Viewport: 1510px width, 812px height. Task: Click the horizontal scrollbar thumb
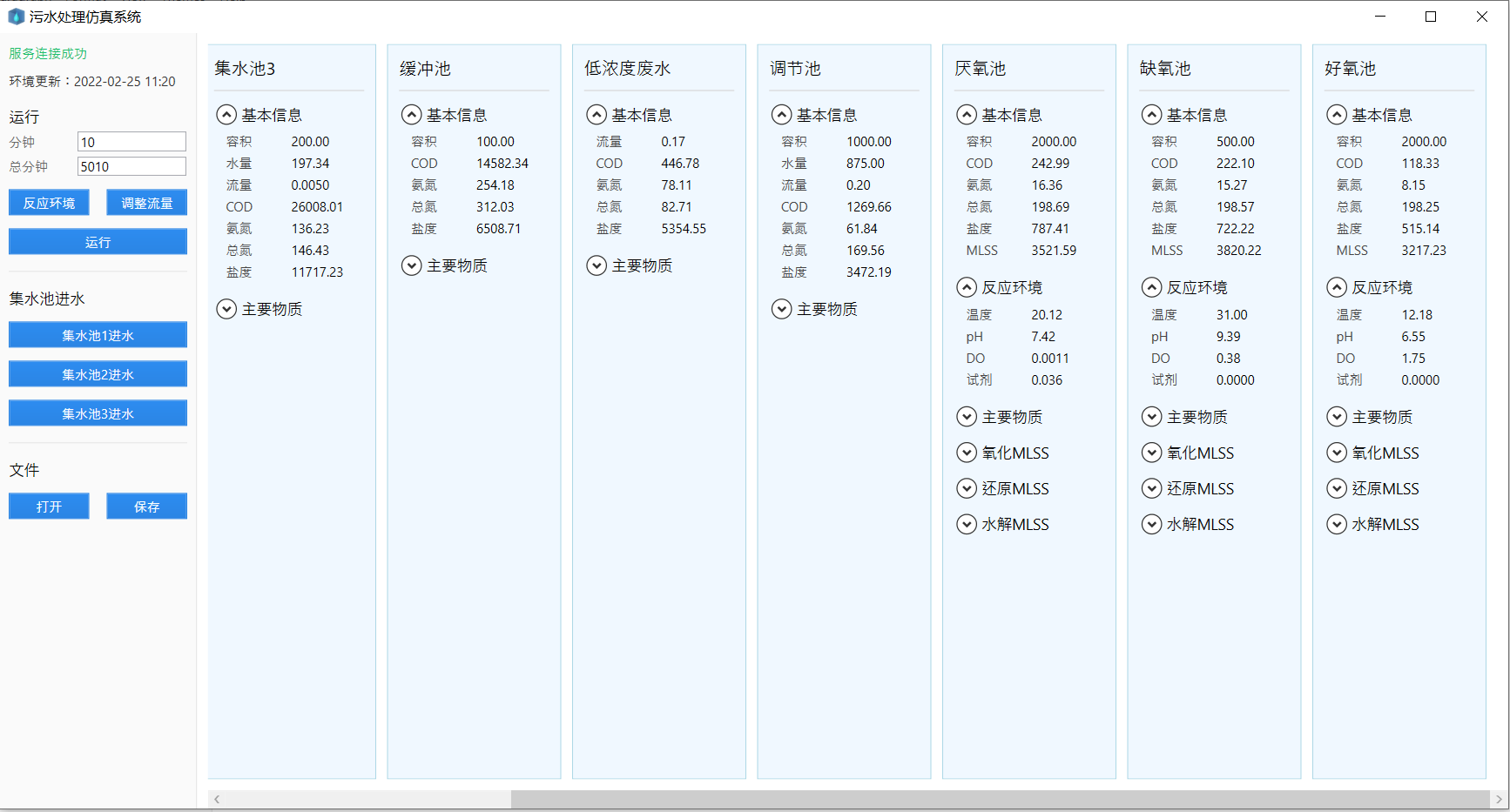pyautogui.click(x=1000, y=799)
